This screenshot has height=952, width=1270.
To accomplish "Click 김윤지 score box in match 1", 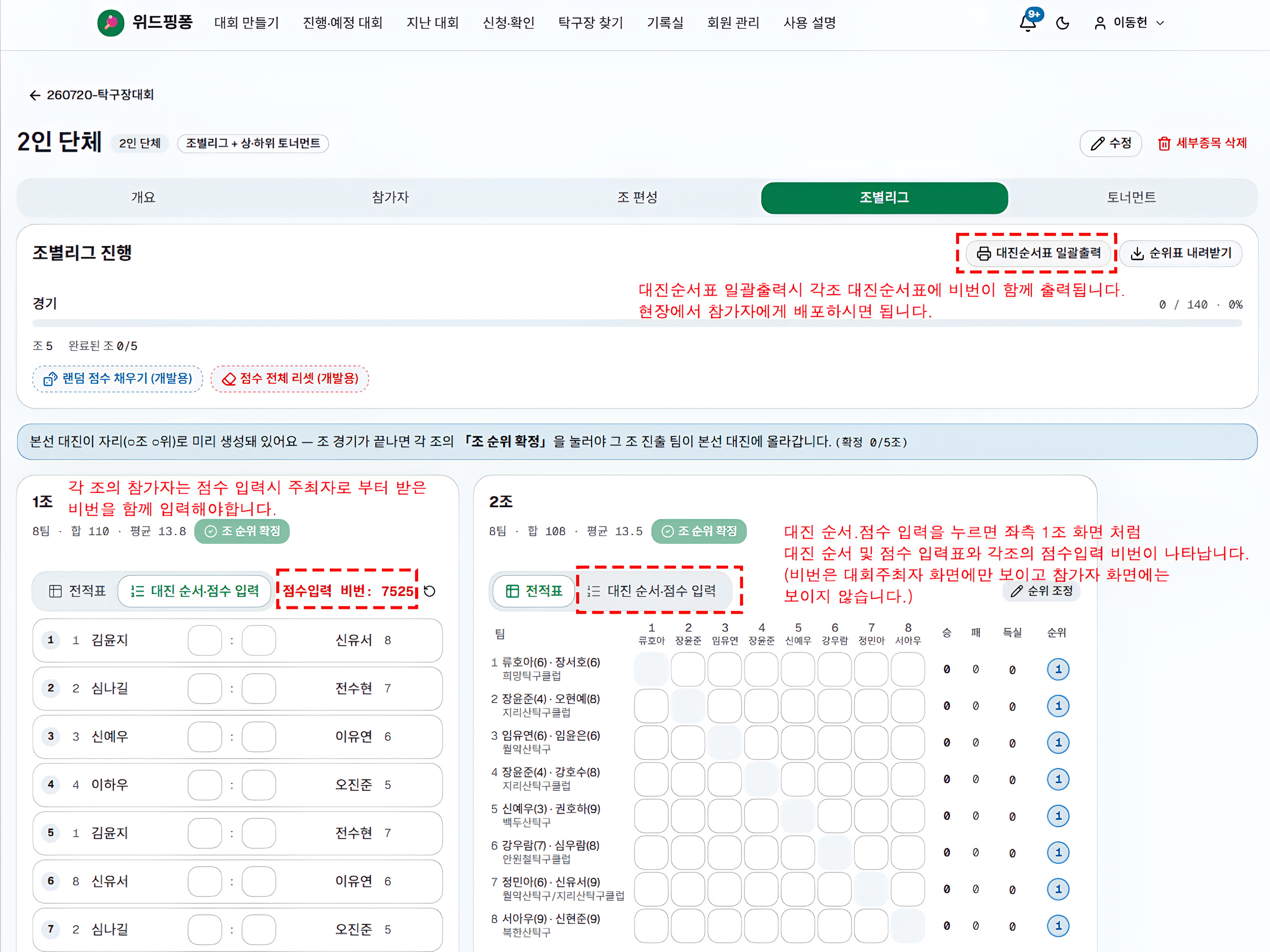I will point(204,640).
